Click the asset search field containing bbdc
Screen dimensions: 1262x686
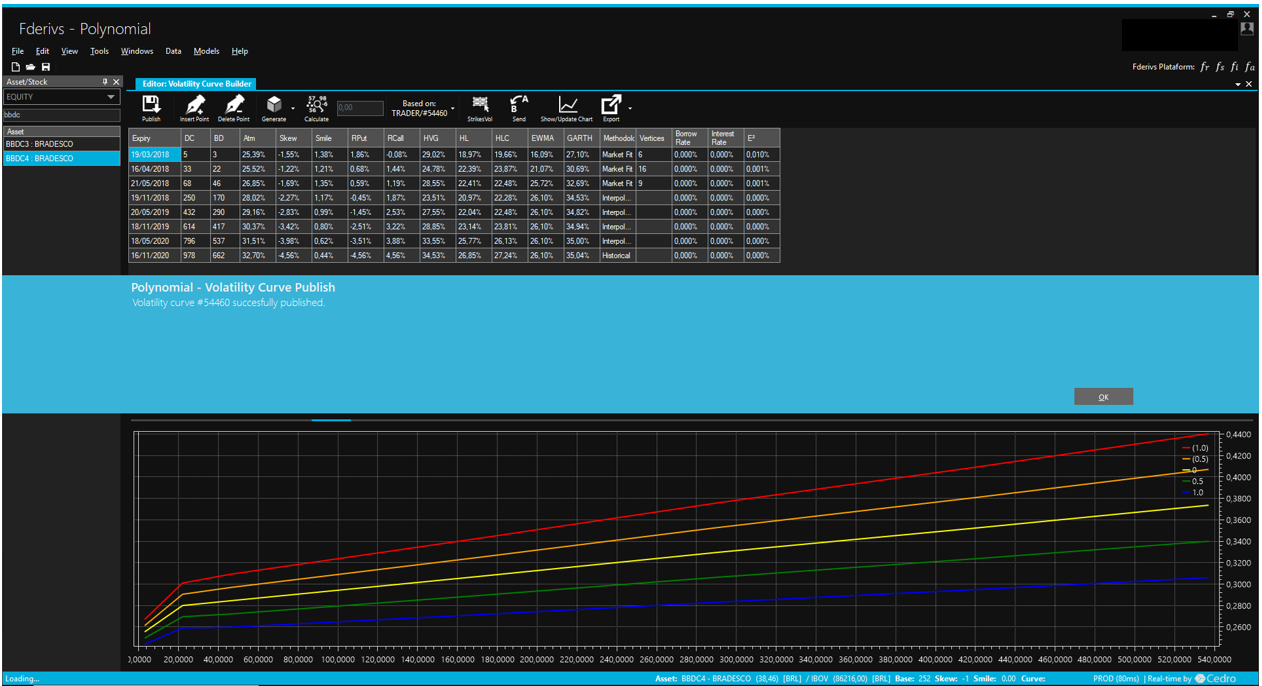pos(62,115)
